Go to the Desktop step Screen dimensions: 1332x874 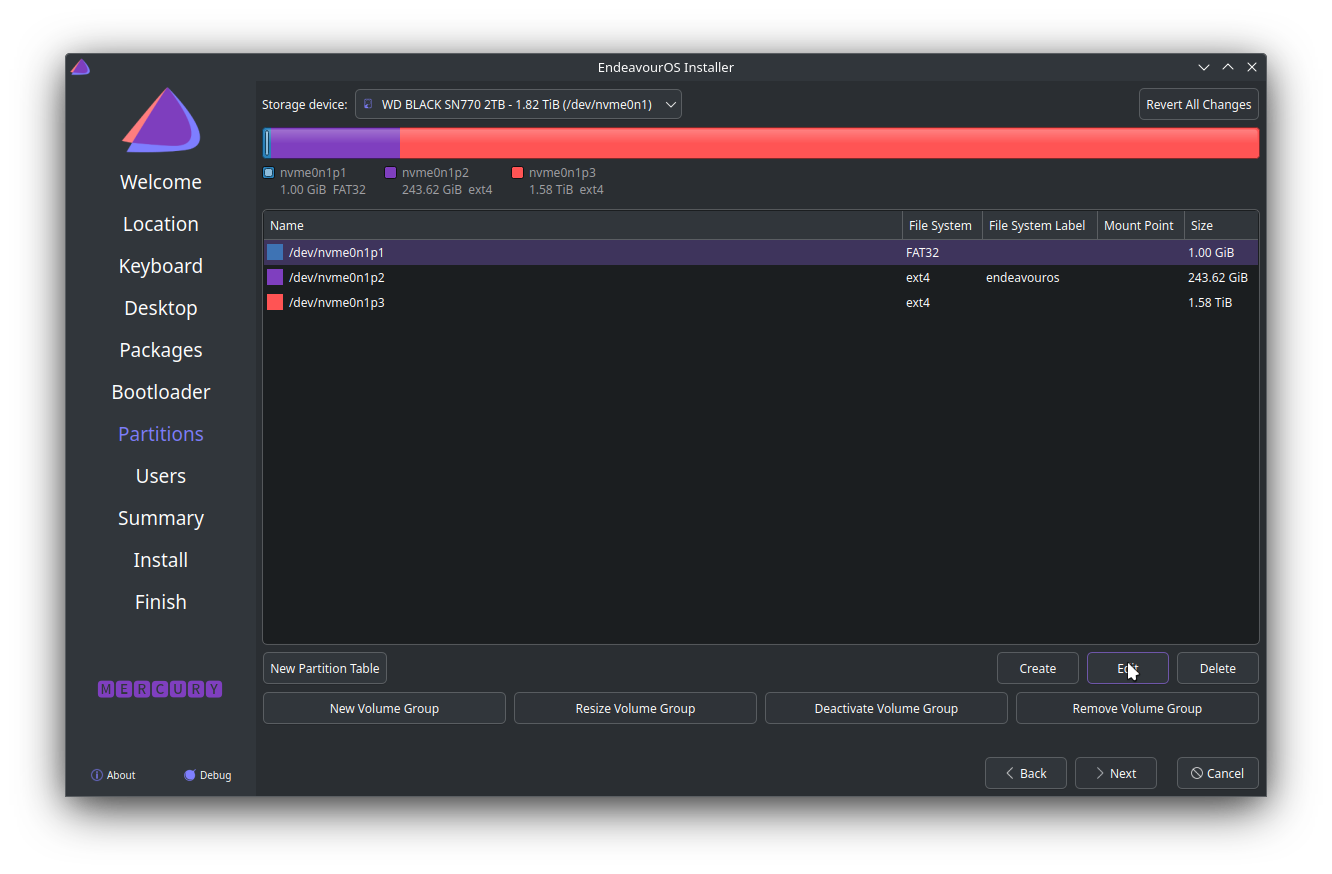coord(161,308)
